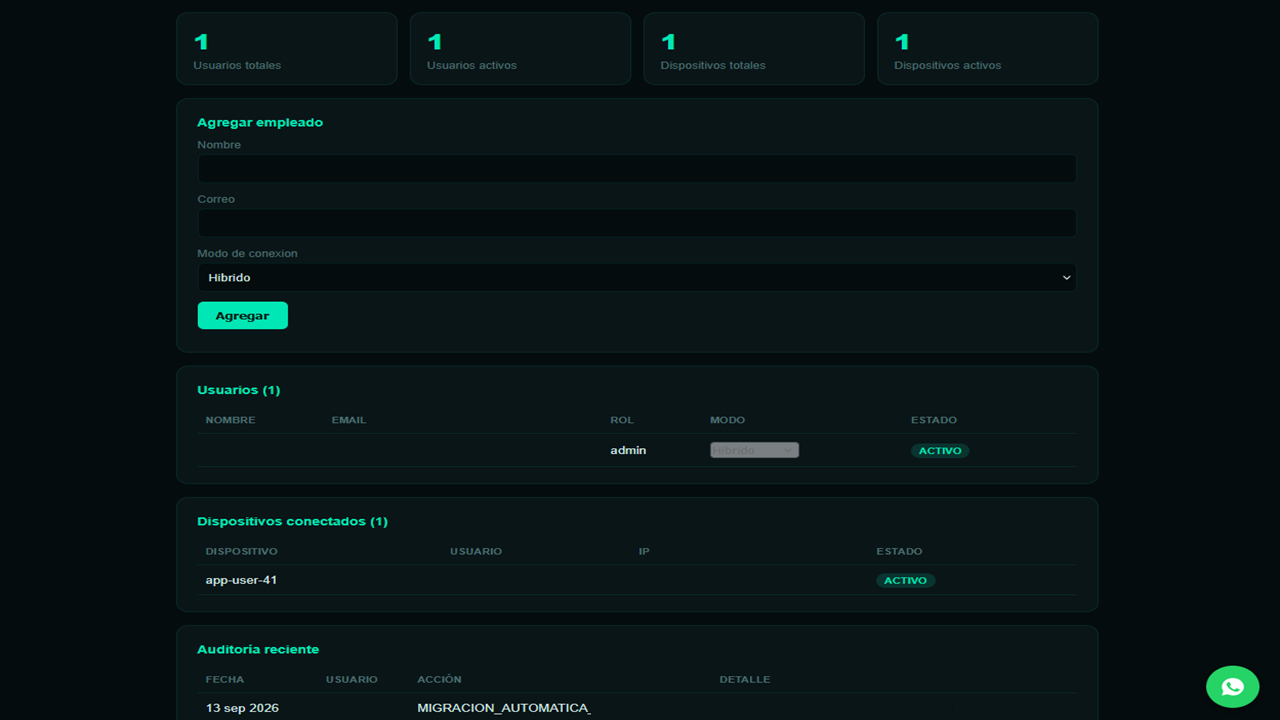Open the Modo de conexion dropdown
The height and width of the screenshot is (720, 1280).
pyautogui.click(x=637, y=277)
